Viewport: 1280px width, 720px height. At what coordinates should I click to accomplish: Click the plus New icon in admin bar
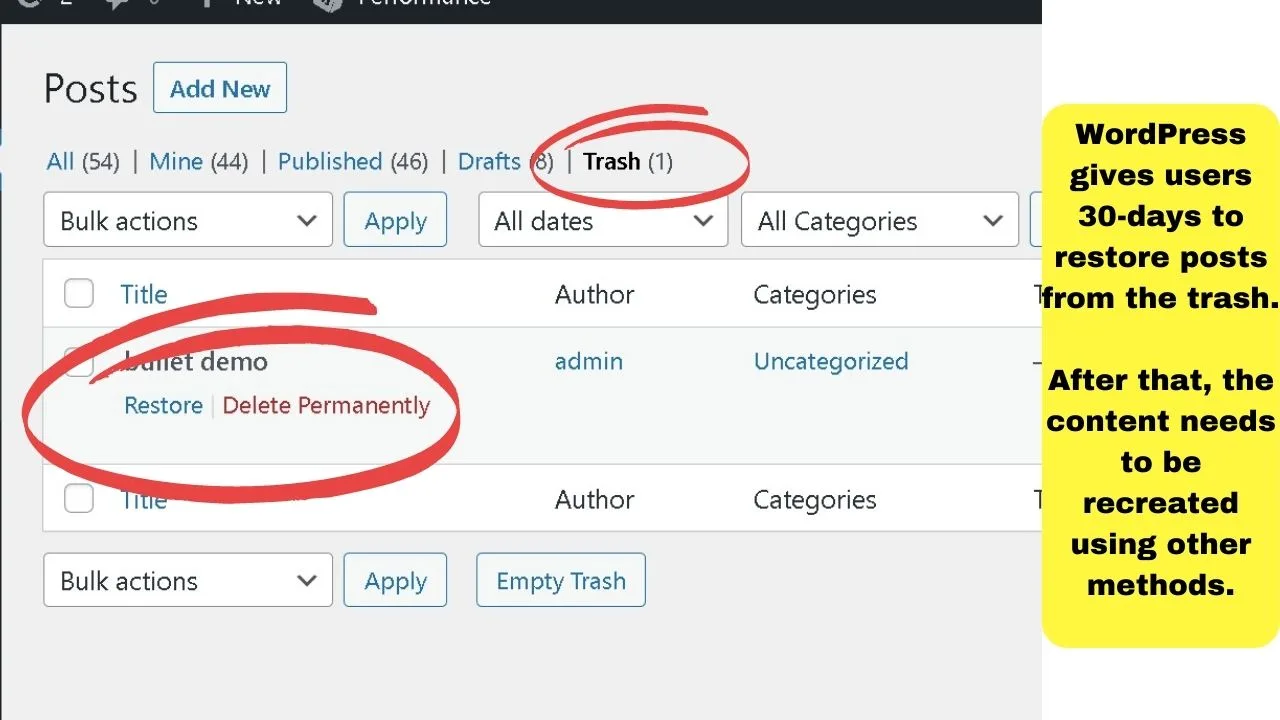click(x=207, y=3)
